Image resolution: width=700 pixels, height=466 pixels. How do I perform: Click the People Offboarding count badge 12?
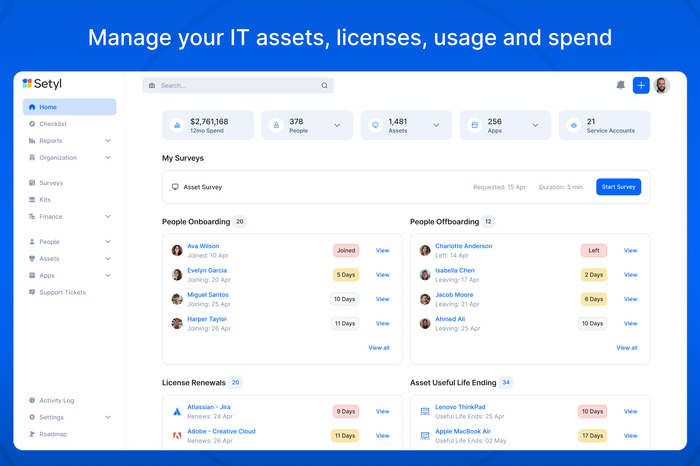[488, 221]
